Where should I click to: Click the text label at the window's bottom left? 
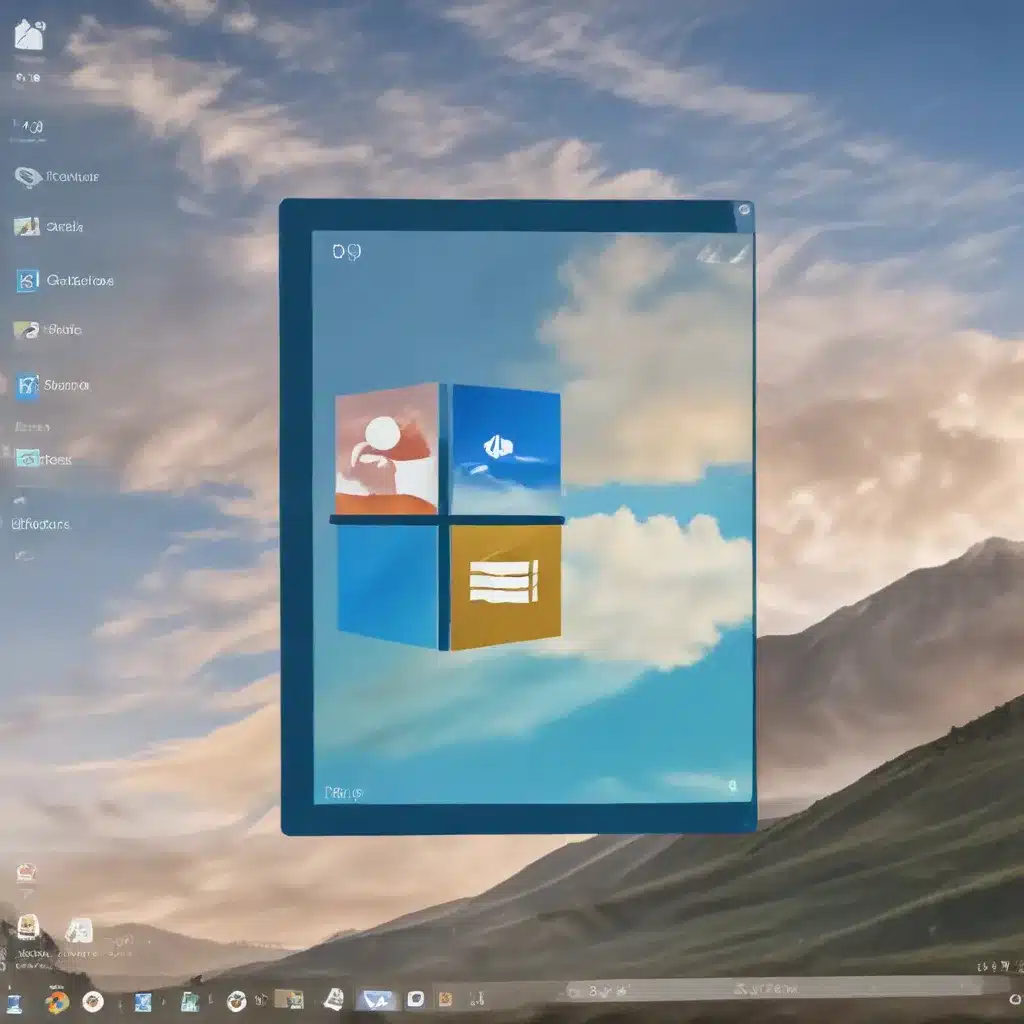click(344, 793)
